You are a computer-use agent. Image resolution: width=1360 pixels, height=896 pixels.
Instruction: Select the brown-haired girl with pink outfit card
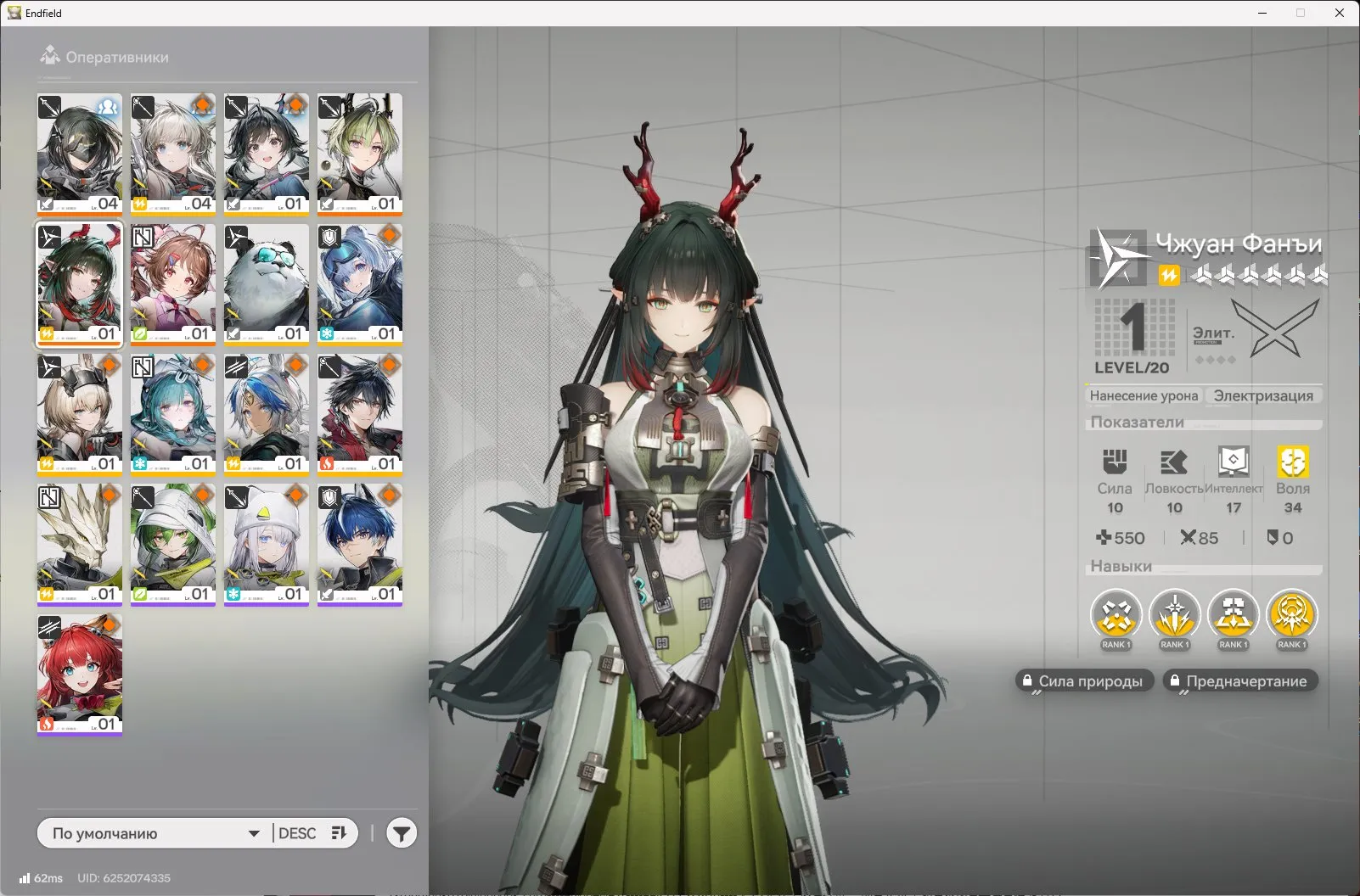pos(173,283)
